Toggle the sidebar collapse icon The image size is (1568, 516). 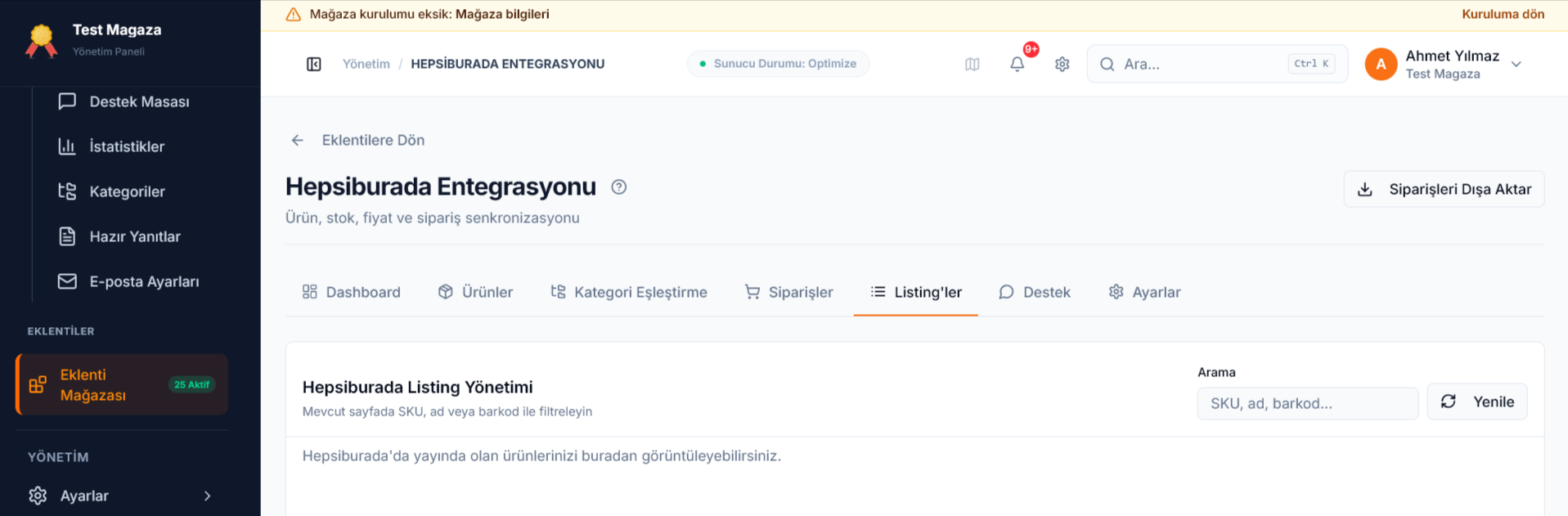coord(314,64)
